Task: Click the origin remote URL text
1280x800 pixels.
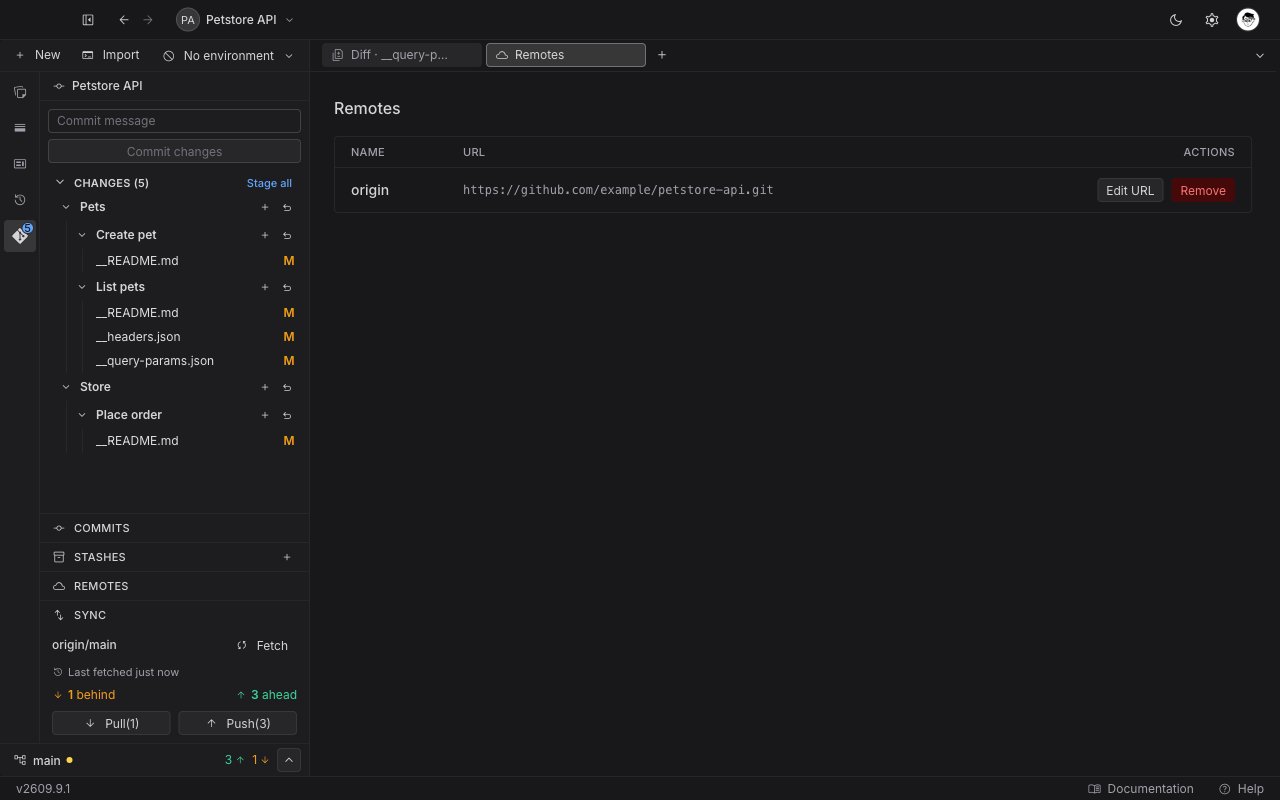Action: pyautogui.click(x=618, y=190)
